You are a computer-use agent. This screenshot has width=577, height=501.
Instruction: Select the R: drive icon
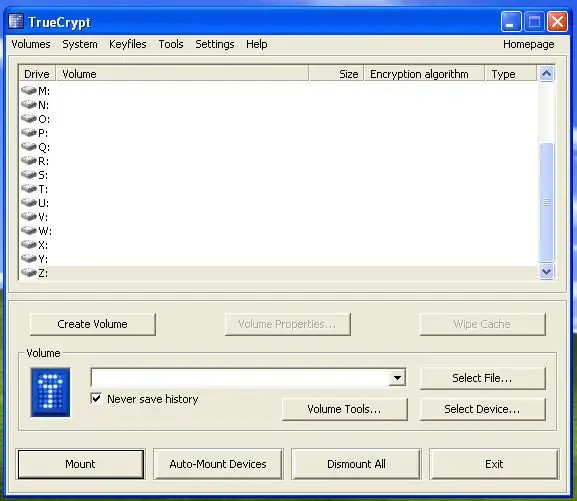(x=29, y=160)
